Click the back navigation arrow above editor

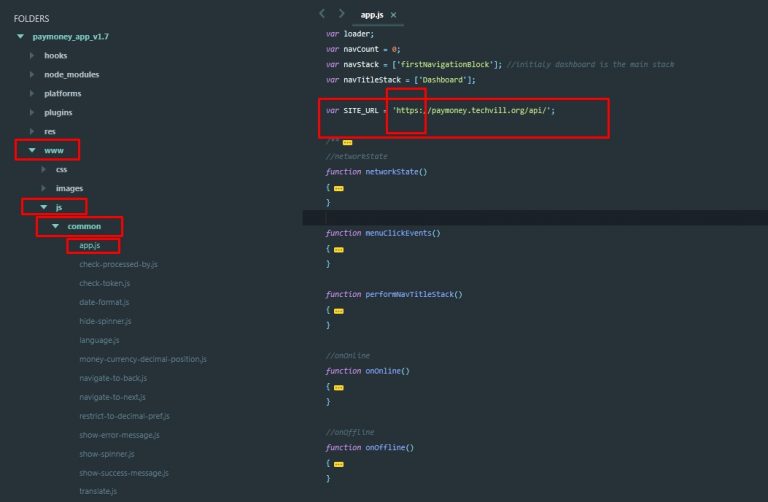pyautogui.click(x=322, y=14)
